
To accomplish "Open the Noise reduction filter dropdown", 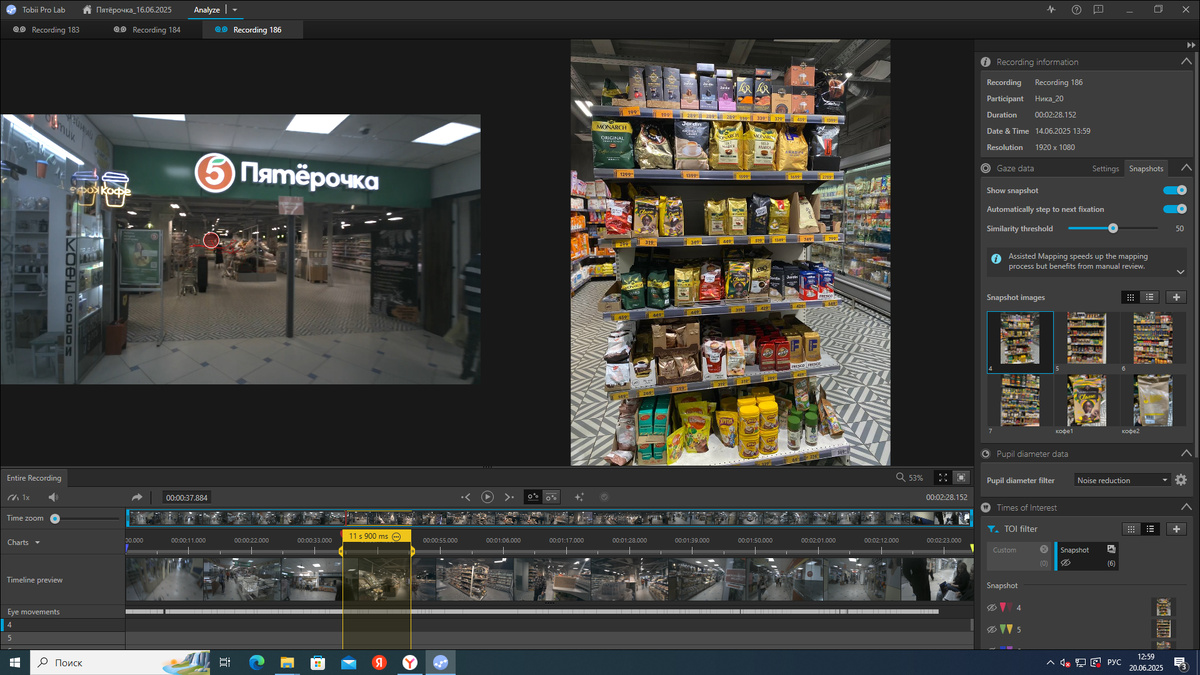I will 1122,480.
